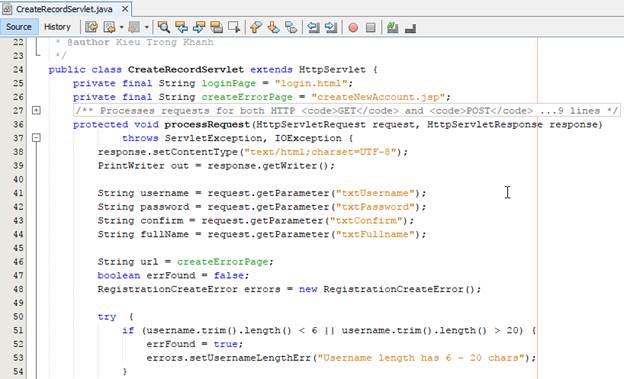The height and width of the screenshot is (379, 624).
Task: Click method name 'processRequest' on line 36
Action: pos(207,124)
